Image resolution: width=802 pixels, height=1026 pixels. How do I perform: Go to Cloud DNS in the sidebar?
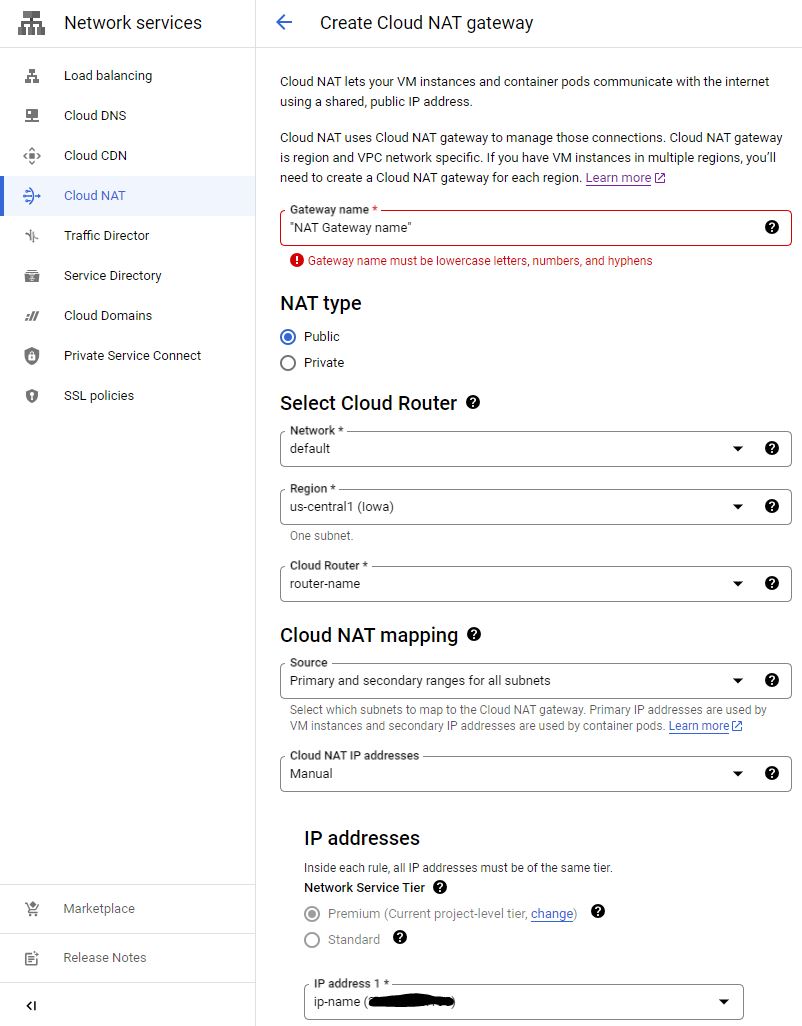95,116
